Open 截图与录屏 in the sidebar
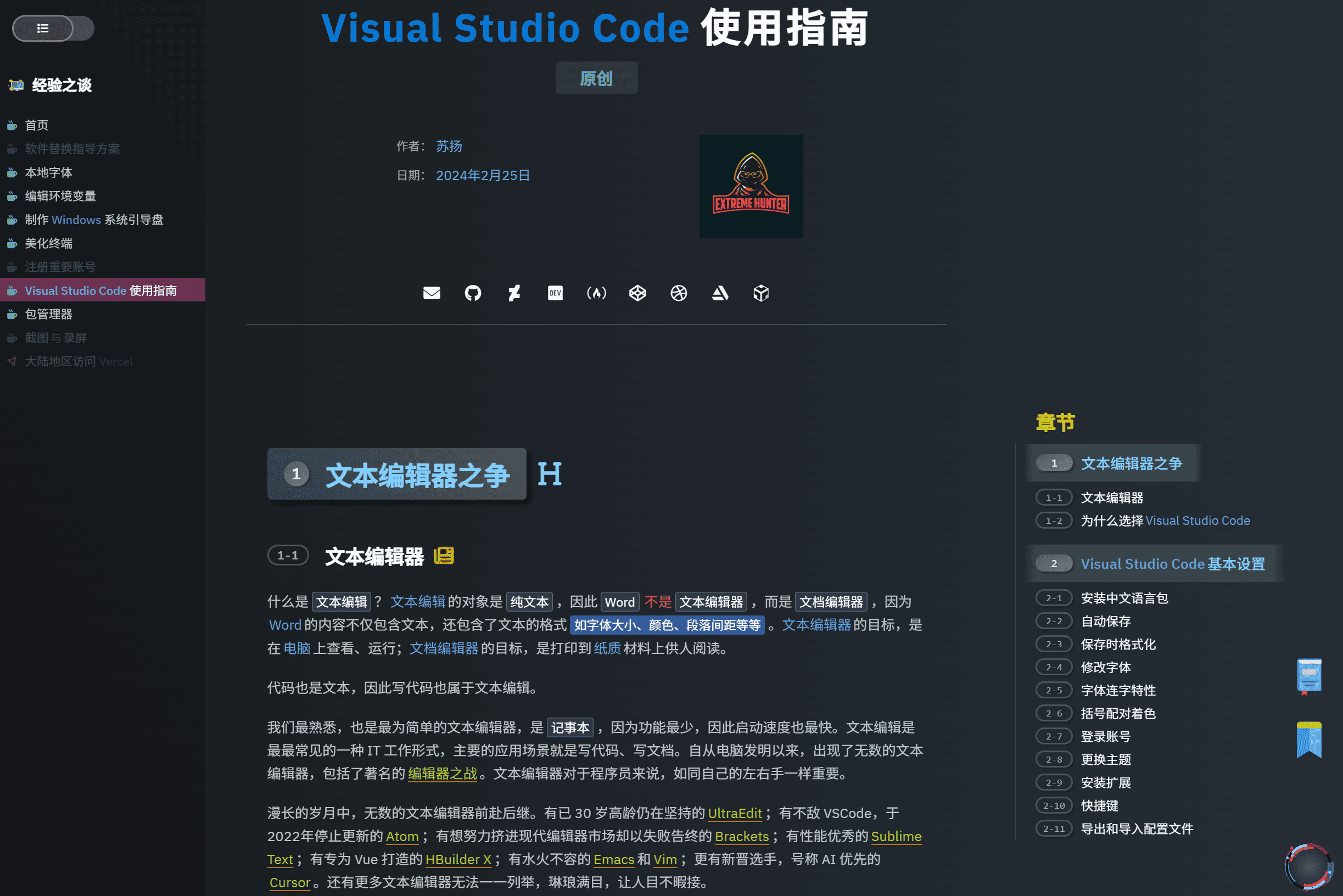This screenshot has height=896, width=1343. pos(55,338)
